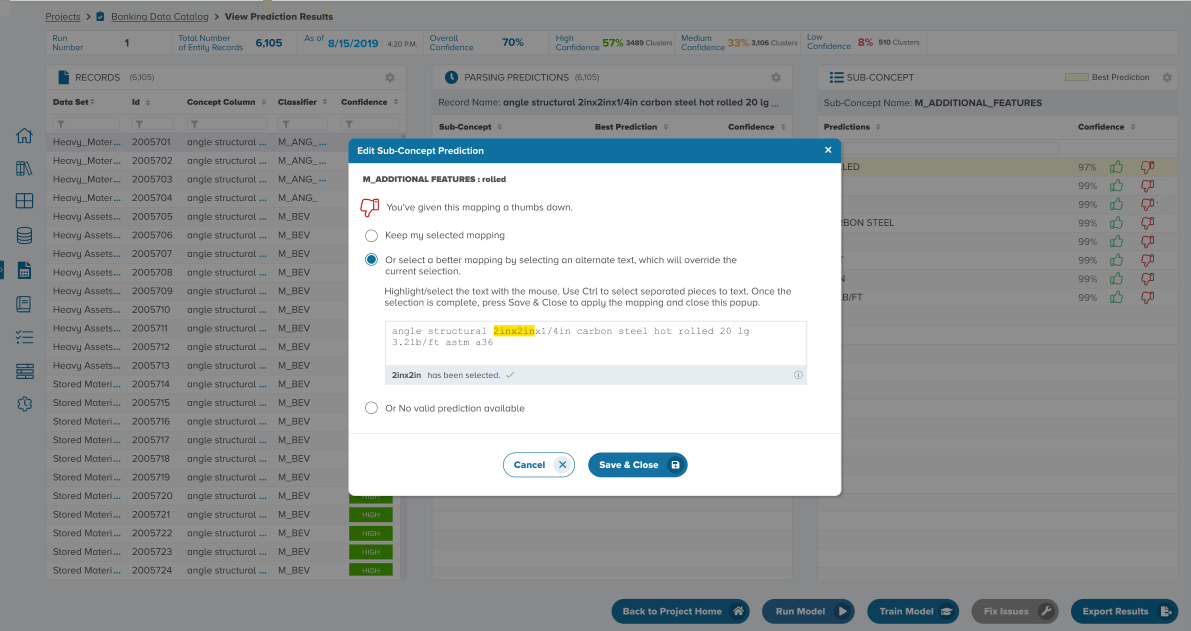Viewport: 1191px width, 631px height.
Task: Select 'Keep my selected mapping' option
Action: click(x=372, y=236)
